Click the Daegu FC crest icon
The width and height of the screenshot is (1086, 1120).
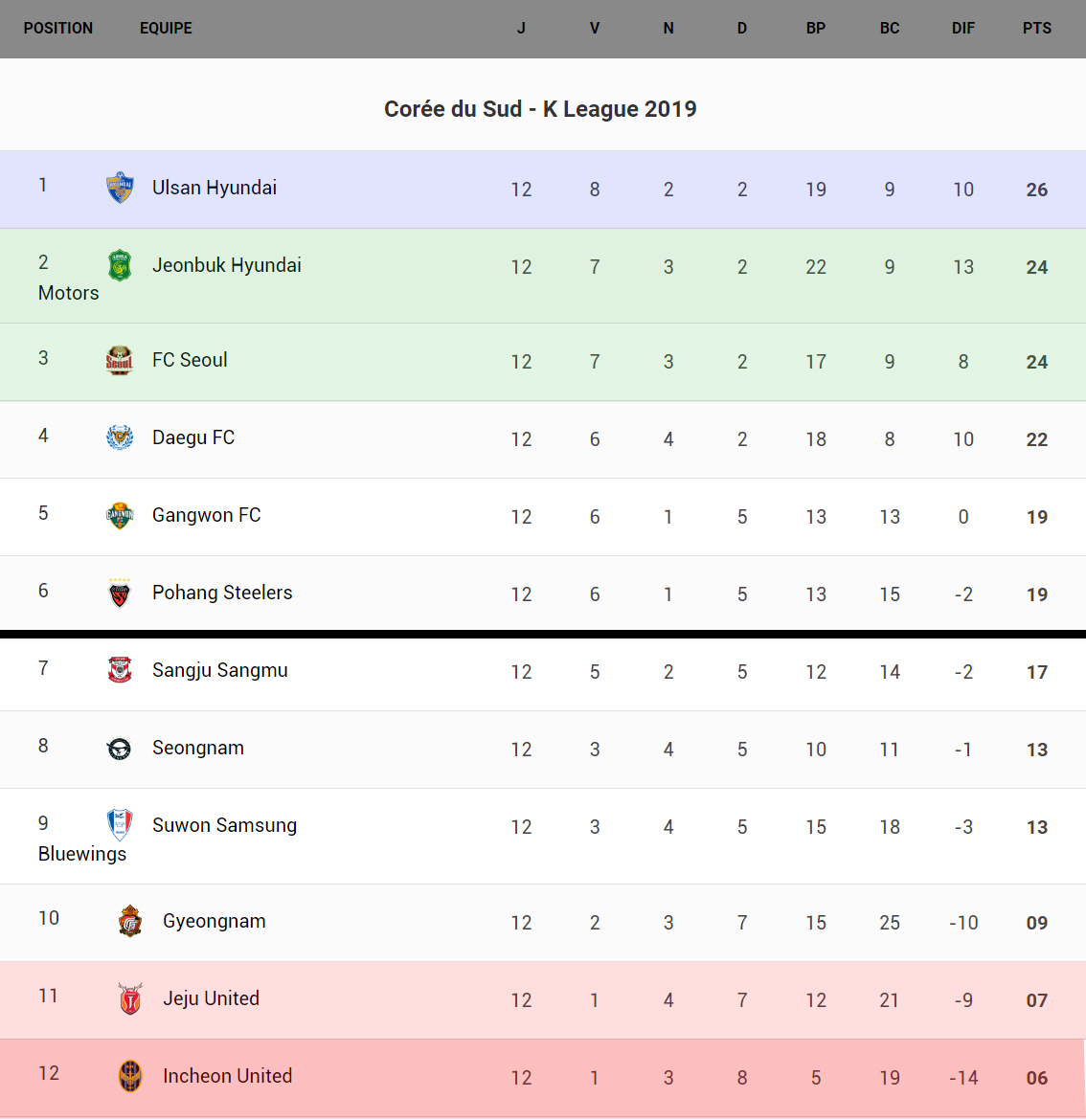coord(120,437)
